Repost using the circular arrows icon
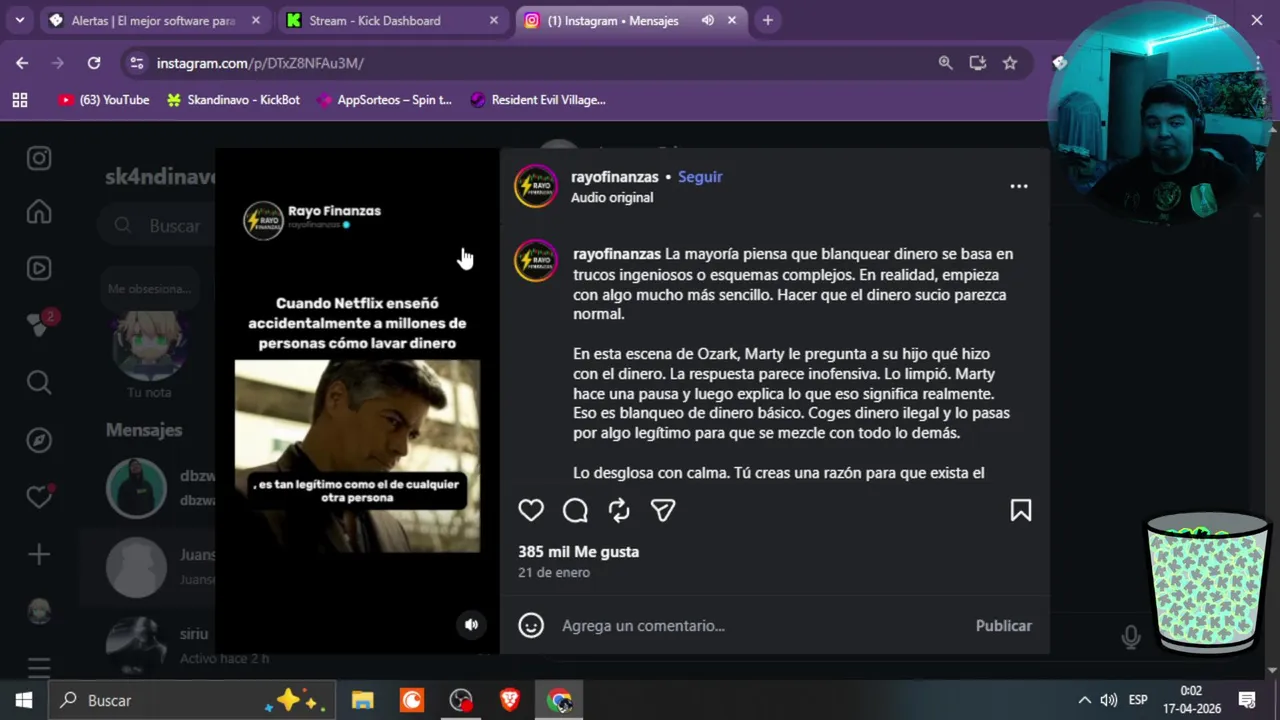1280x720 pixels. click(619, 510)
